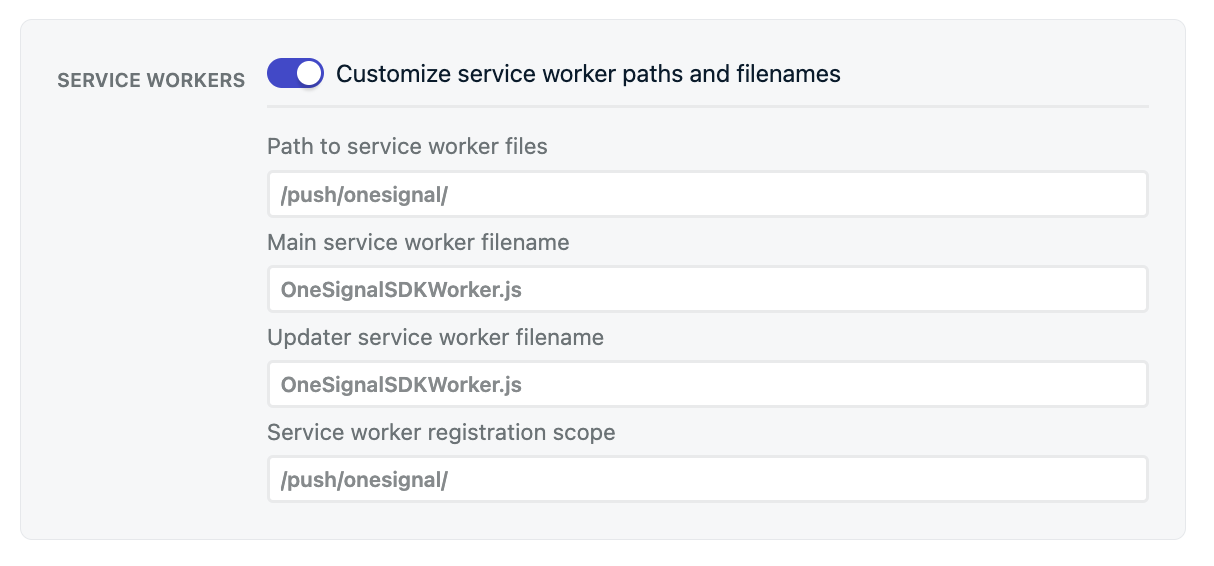1214x566 pixels.
Task: Click the Path to service worker files label
Action: click(x=407, y=146)
